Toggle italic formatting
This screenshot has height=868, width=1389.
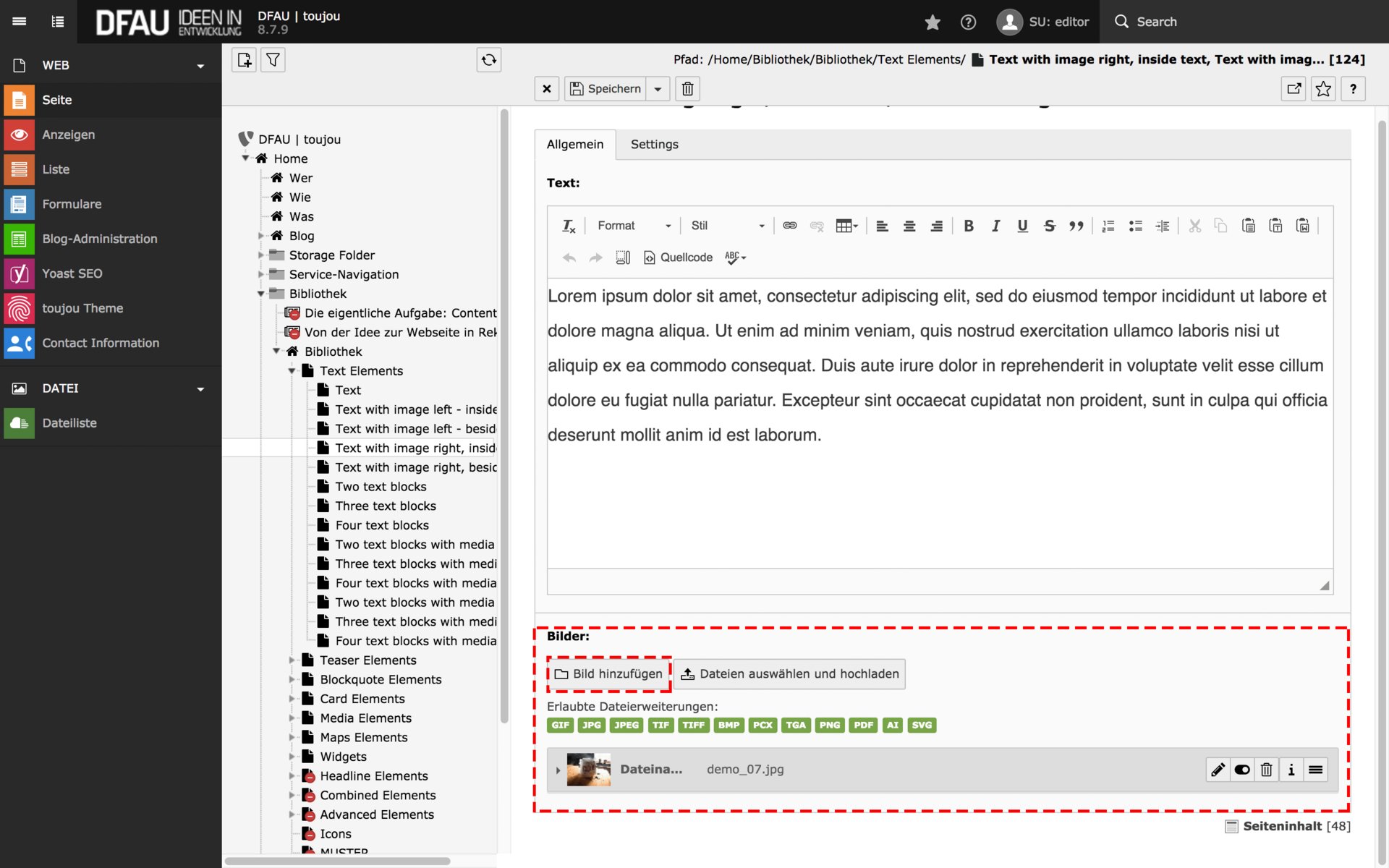pyautogui.click(x=995, y=226)
